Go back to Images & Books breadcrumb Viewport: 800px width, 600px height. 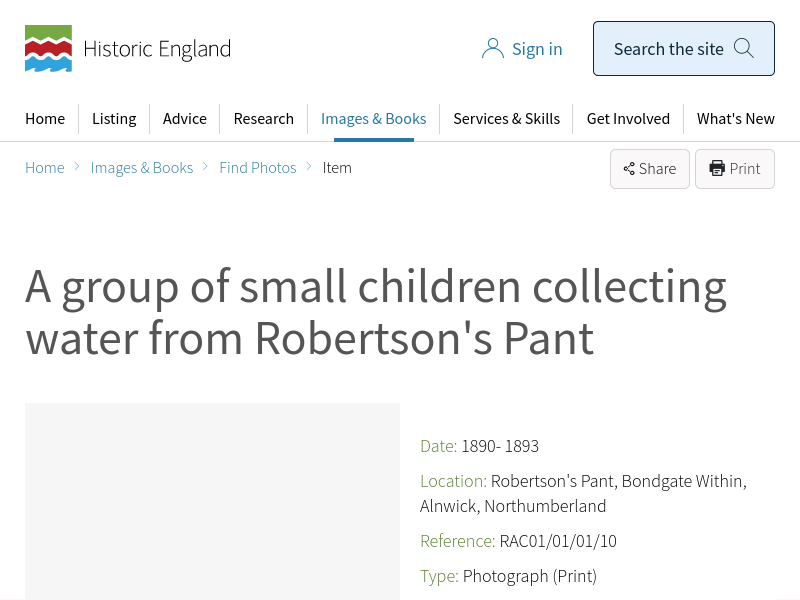142,168
